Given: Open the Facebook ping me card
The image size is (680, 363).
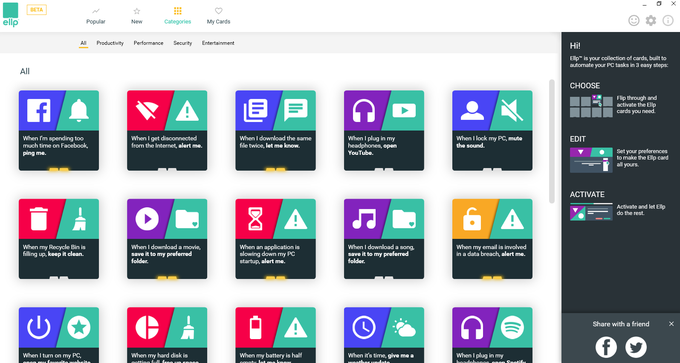Looking at the screenshot, I should click(x=59, y=131).
